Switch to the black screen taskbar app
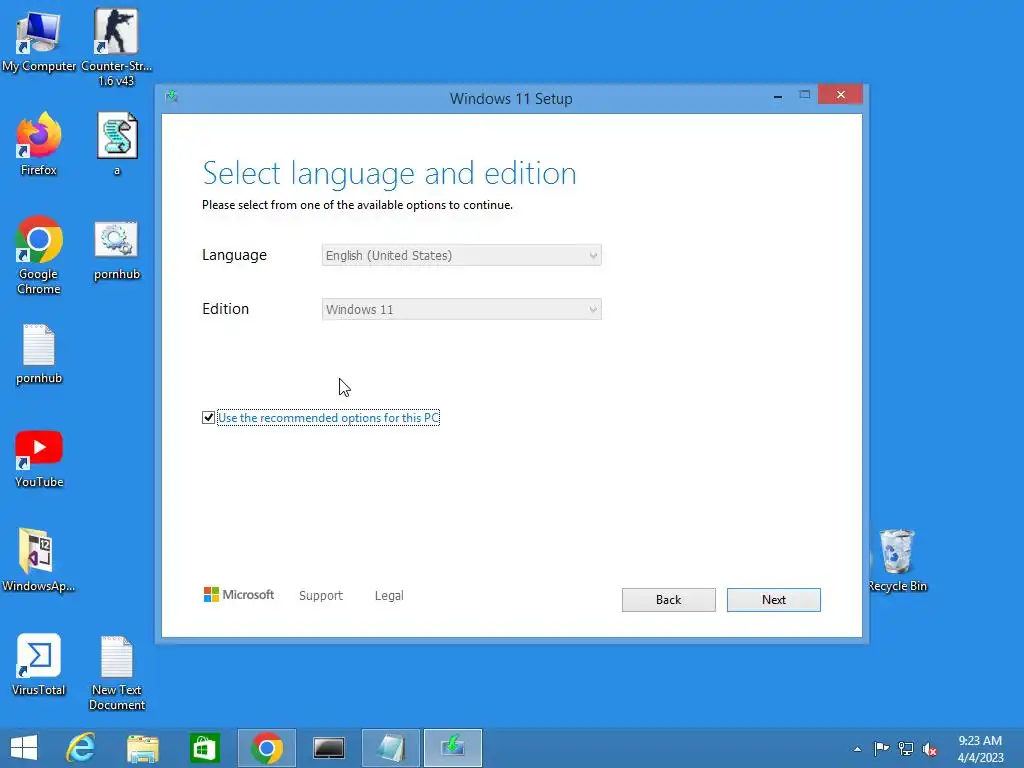Viewport: 1024px width, 768px height. pyautogui.click(x=328, y=748)
